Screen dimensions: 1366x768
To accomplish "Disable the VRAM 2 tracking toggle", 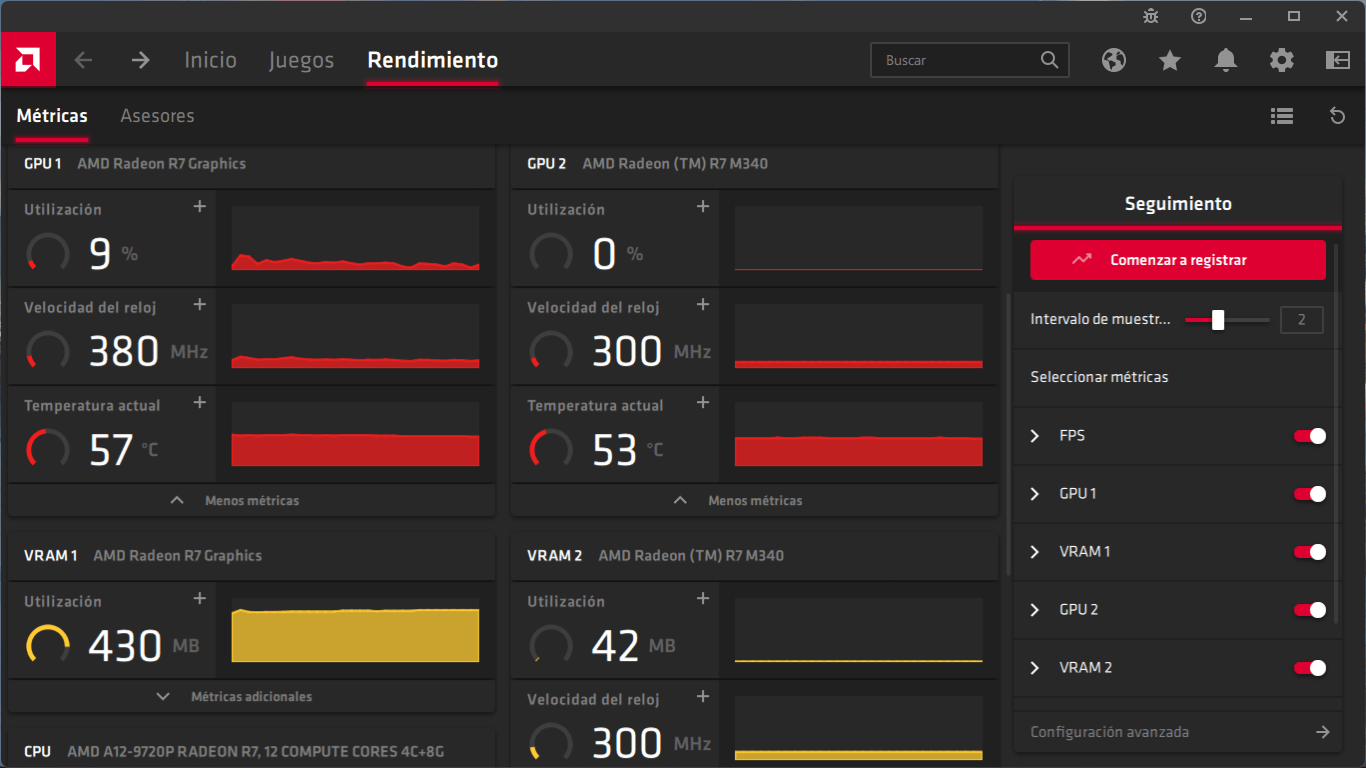I will [x=1310, y=668].
